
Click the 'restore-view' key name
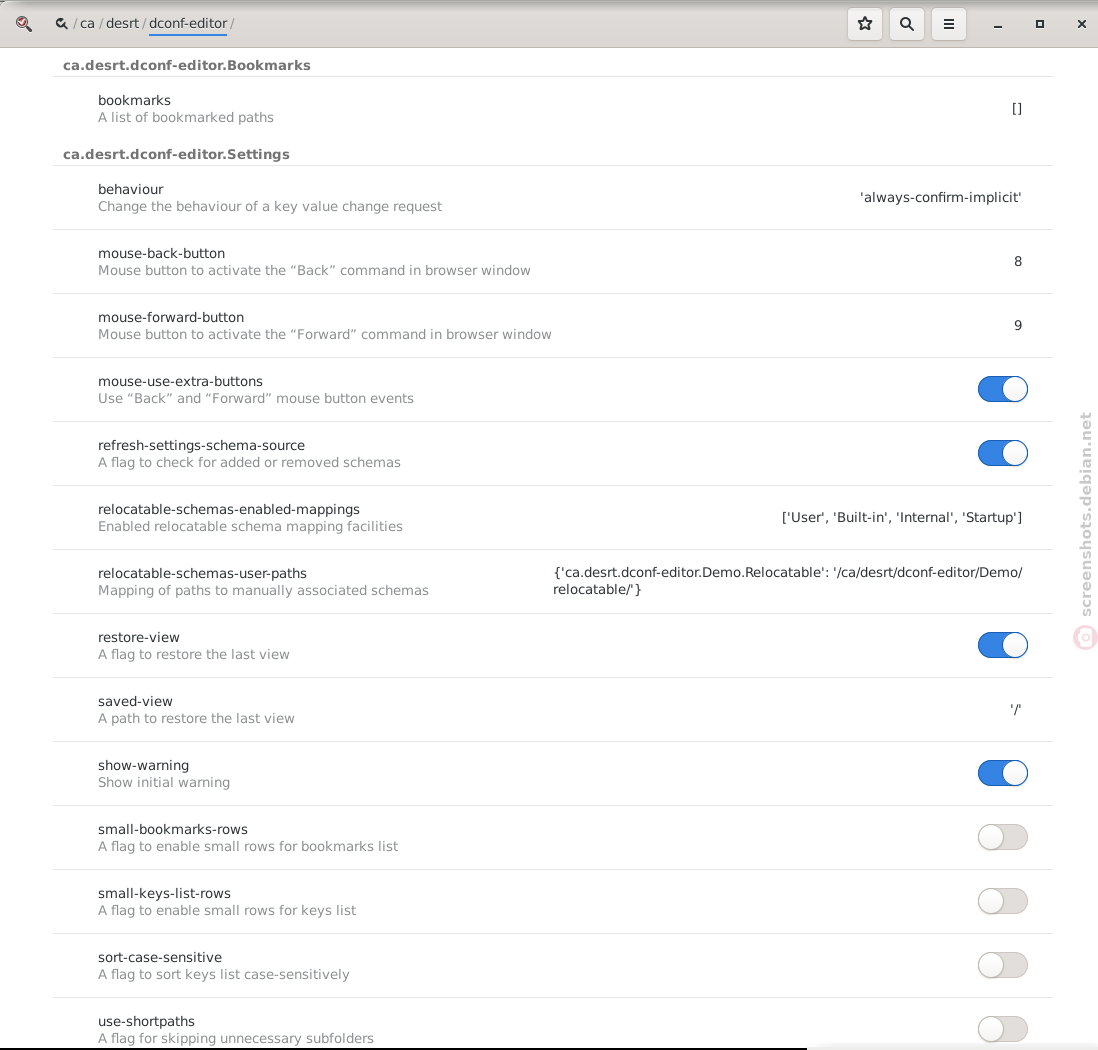tap(139, 637)
